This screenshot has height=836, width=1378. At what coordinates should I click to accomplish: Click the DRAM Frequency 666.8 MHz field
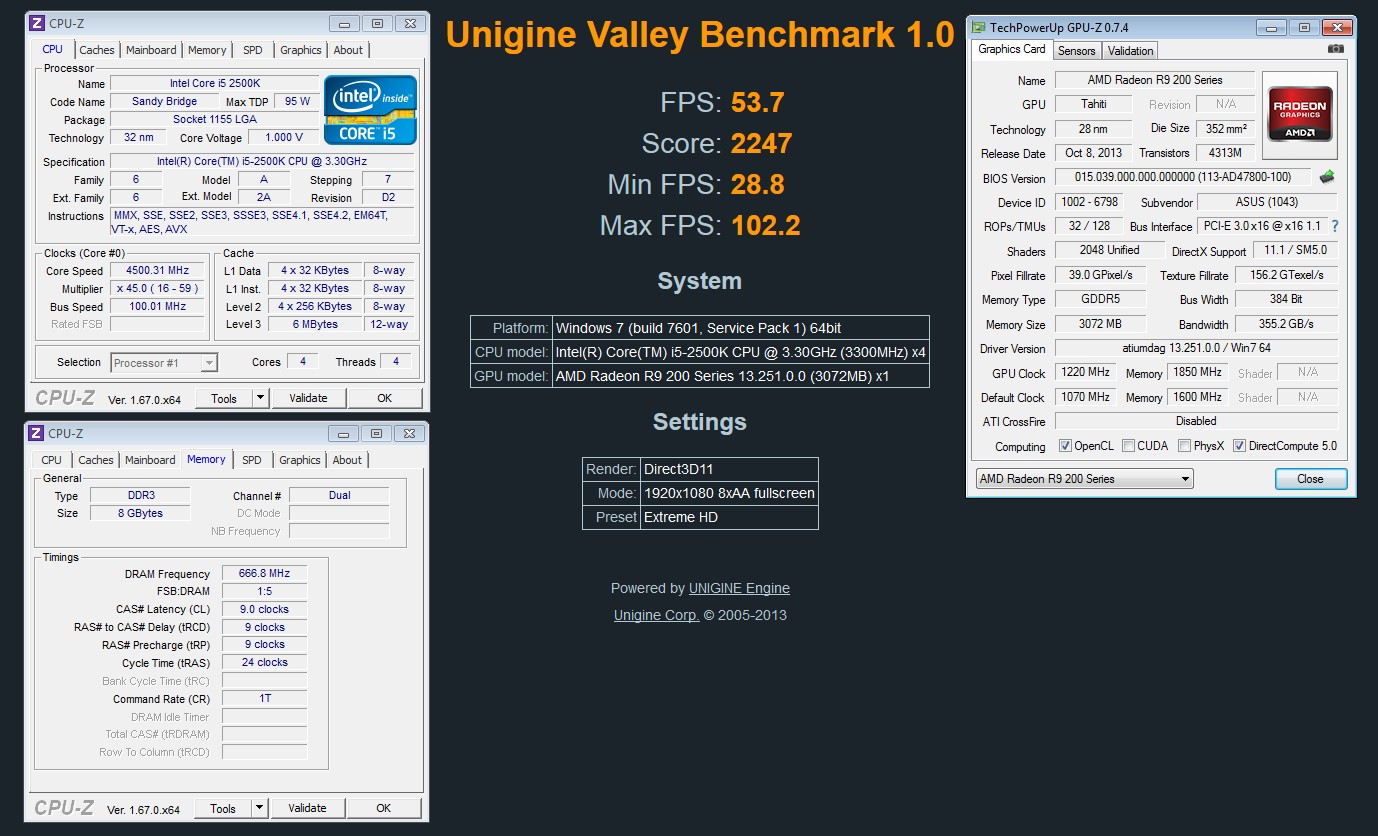(x=264, y=574)
